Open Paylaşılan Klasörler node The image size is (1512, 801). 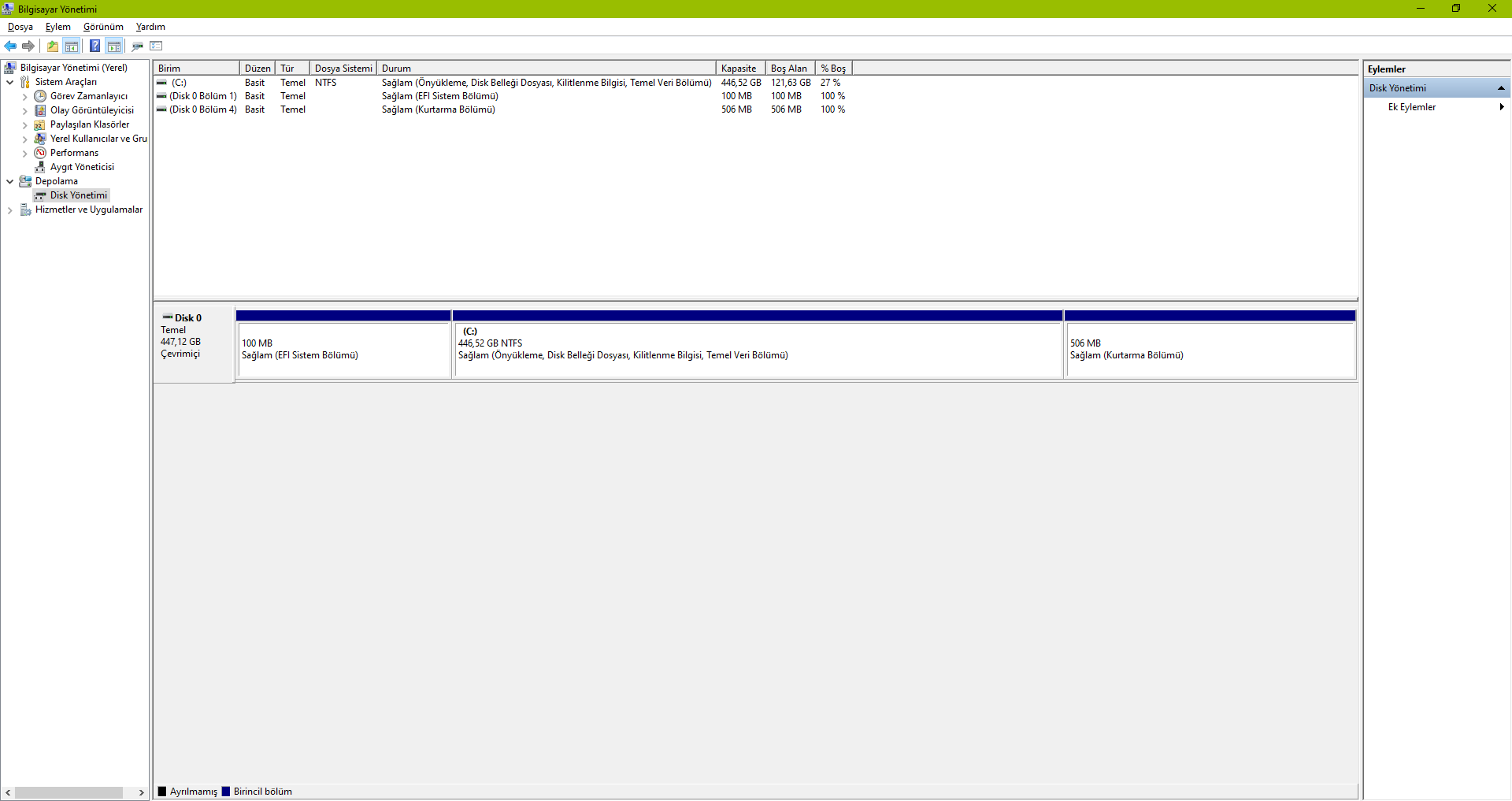pyautogui.click(x=89, y=124)
